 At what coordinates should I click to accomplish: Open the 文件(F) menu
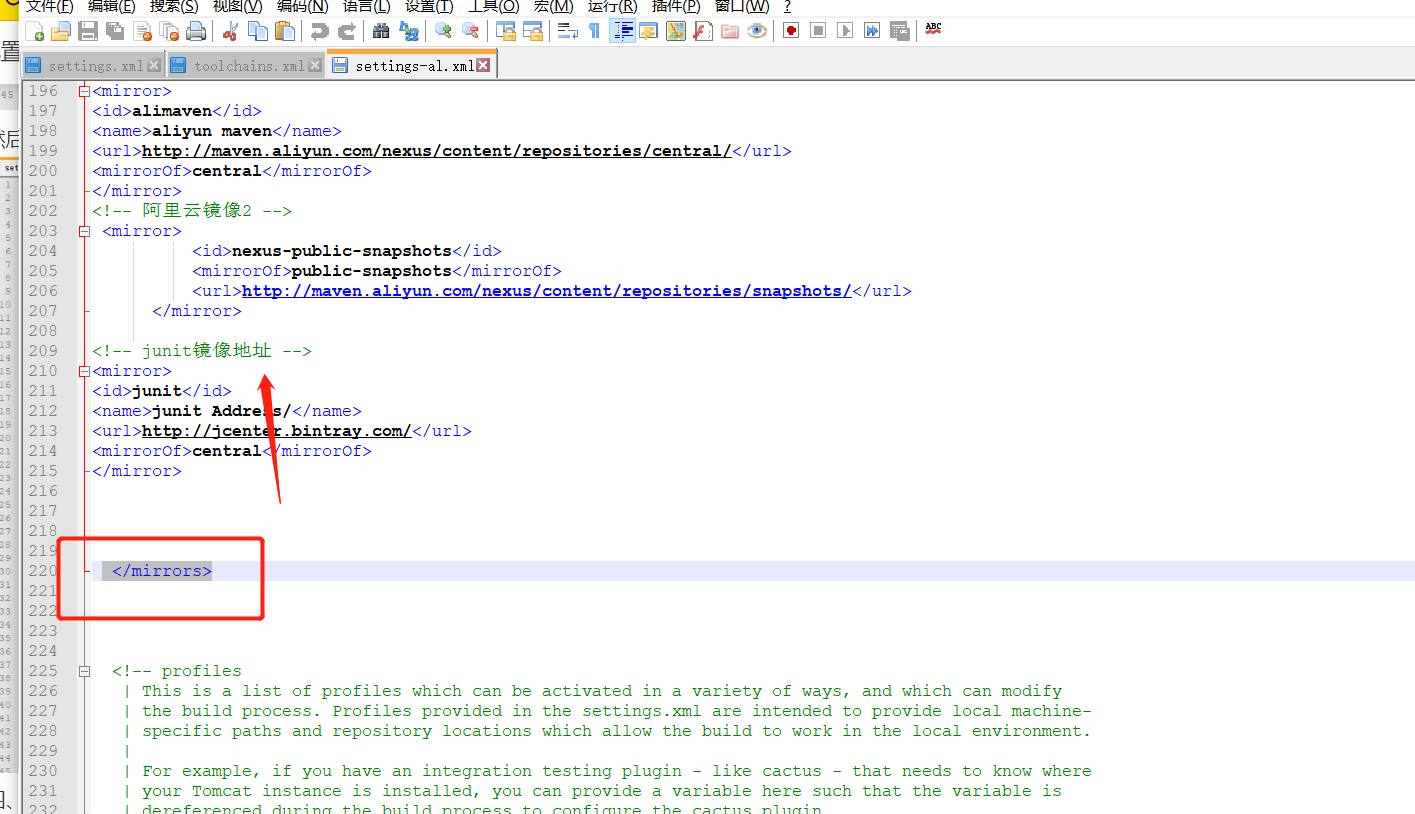pos(50,6)
